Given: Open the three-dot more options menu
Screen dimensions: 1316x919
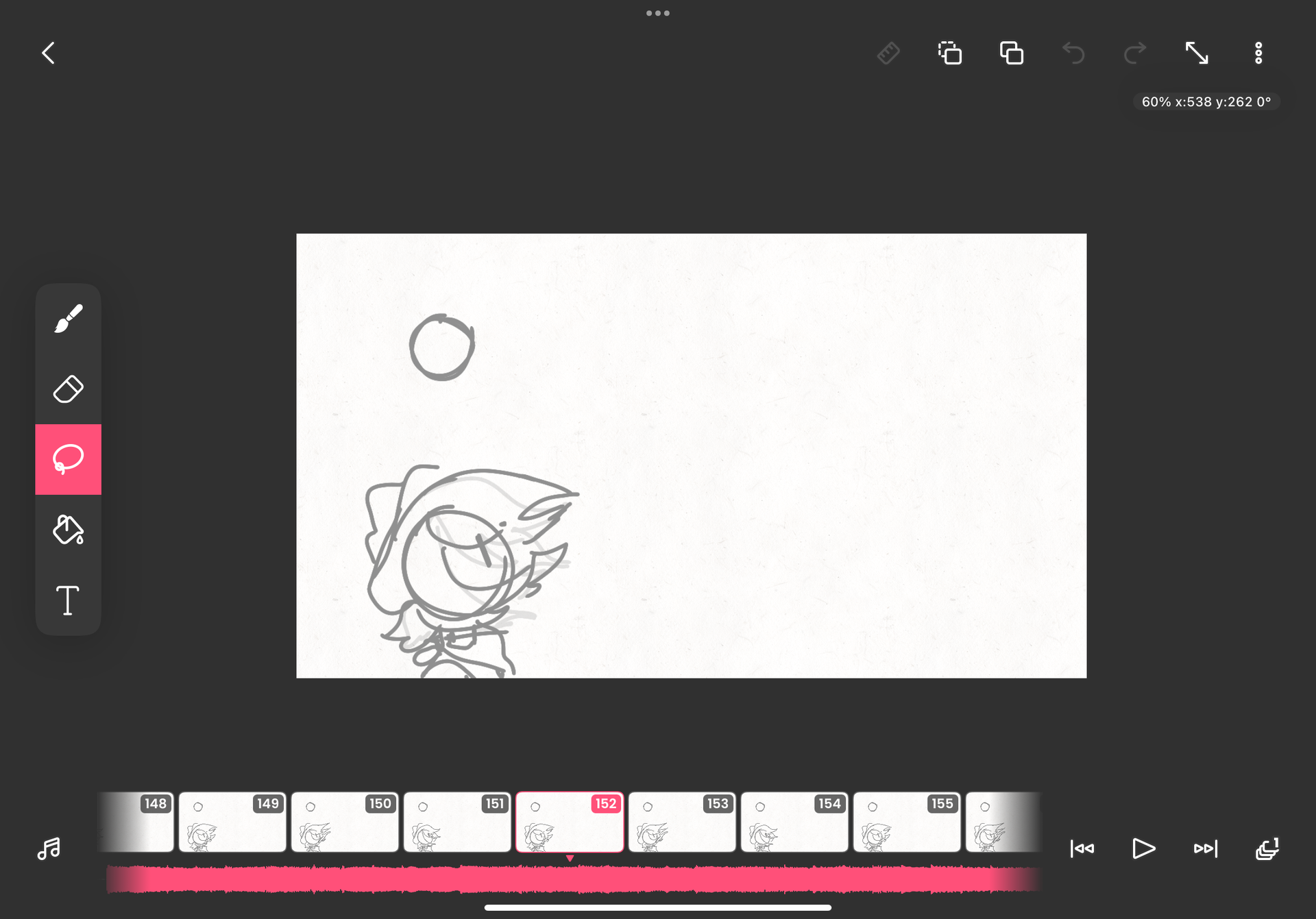Looking at the screenshot, I should click(1258, 53).
